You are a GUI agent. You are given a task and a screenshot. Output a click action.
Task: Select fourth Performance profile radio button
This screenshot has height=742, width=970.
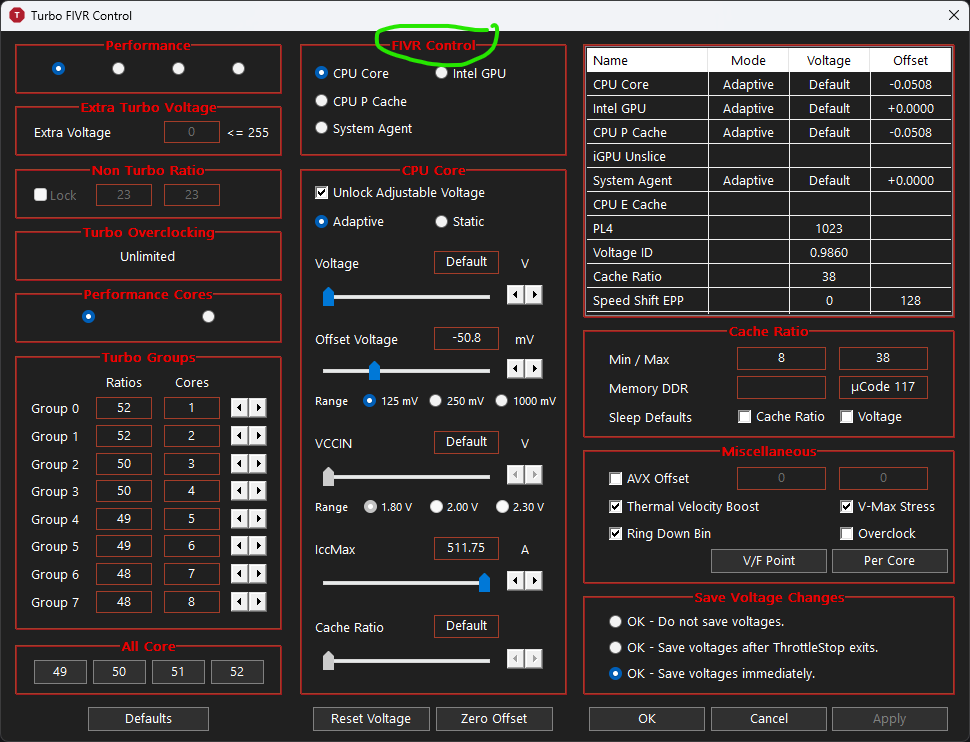[x=238, y=68]
